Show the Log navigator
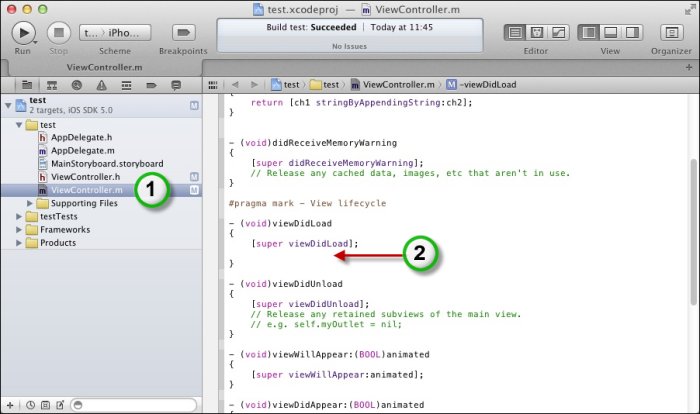Viewport: 700px width, 414px height. (176, 85)
